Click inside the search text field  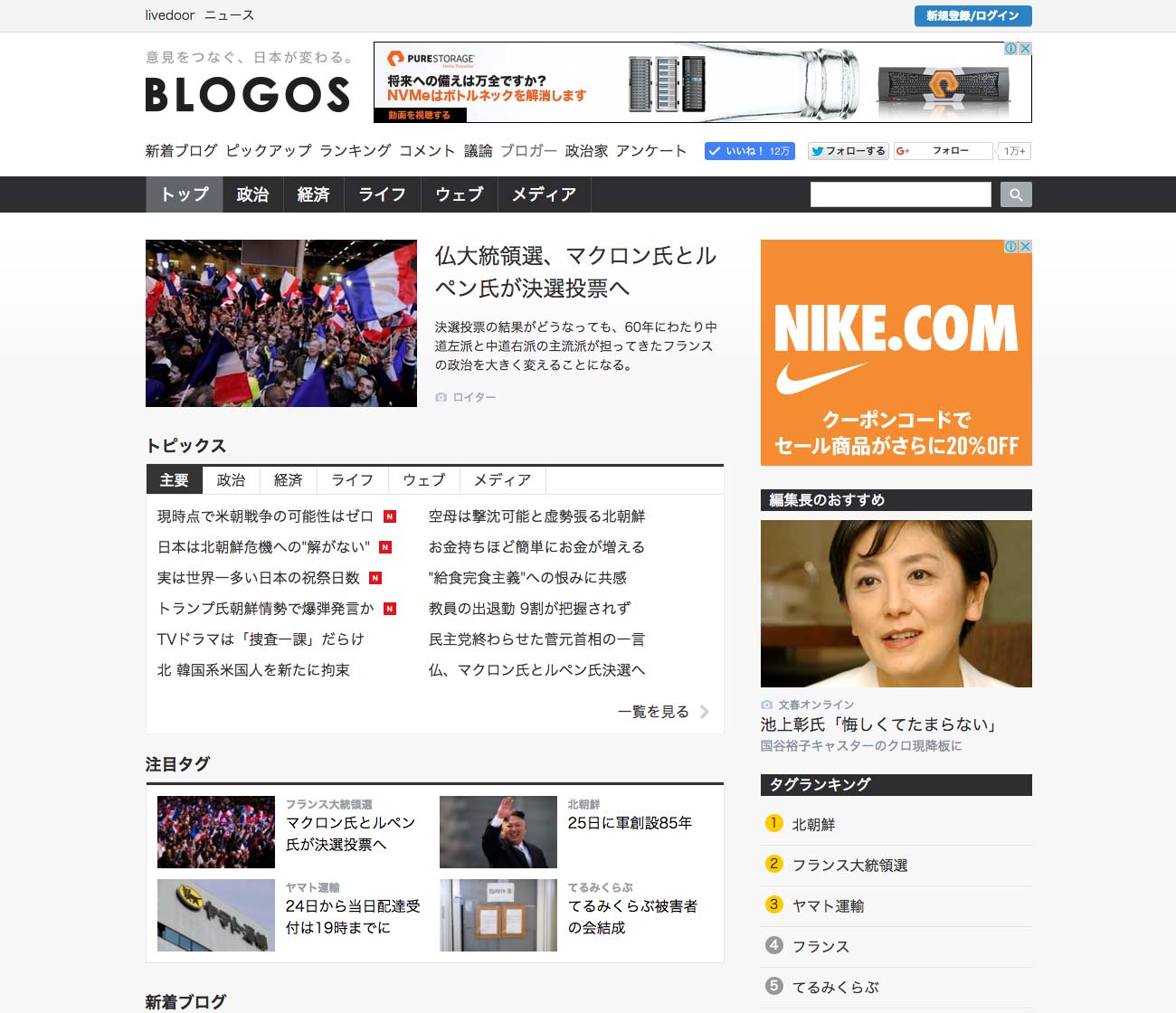pyautogui.click(x=900, y=194)
